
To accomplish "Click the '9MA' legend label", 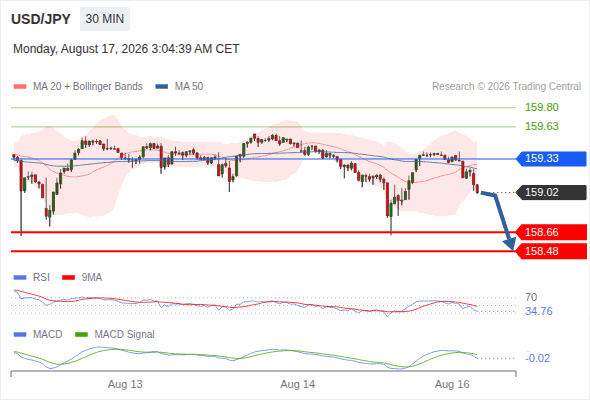I will click(92, 278).
